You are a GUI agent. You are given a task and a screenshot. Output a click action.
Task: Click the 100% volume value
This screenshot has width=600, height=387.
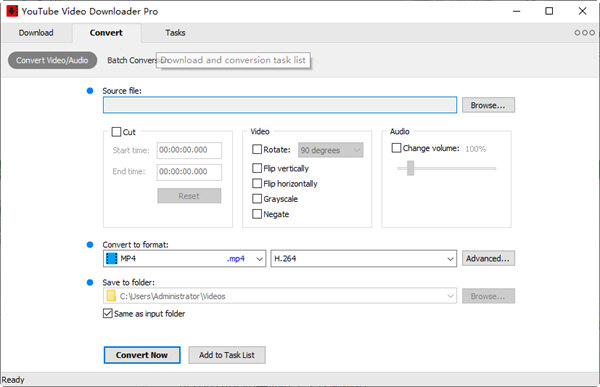tap(476, 149)
